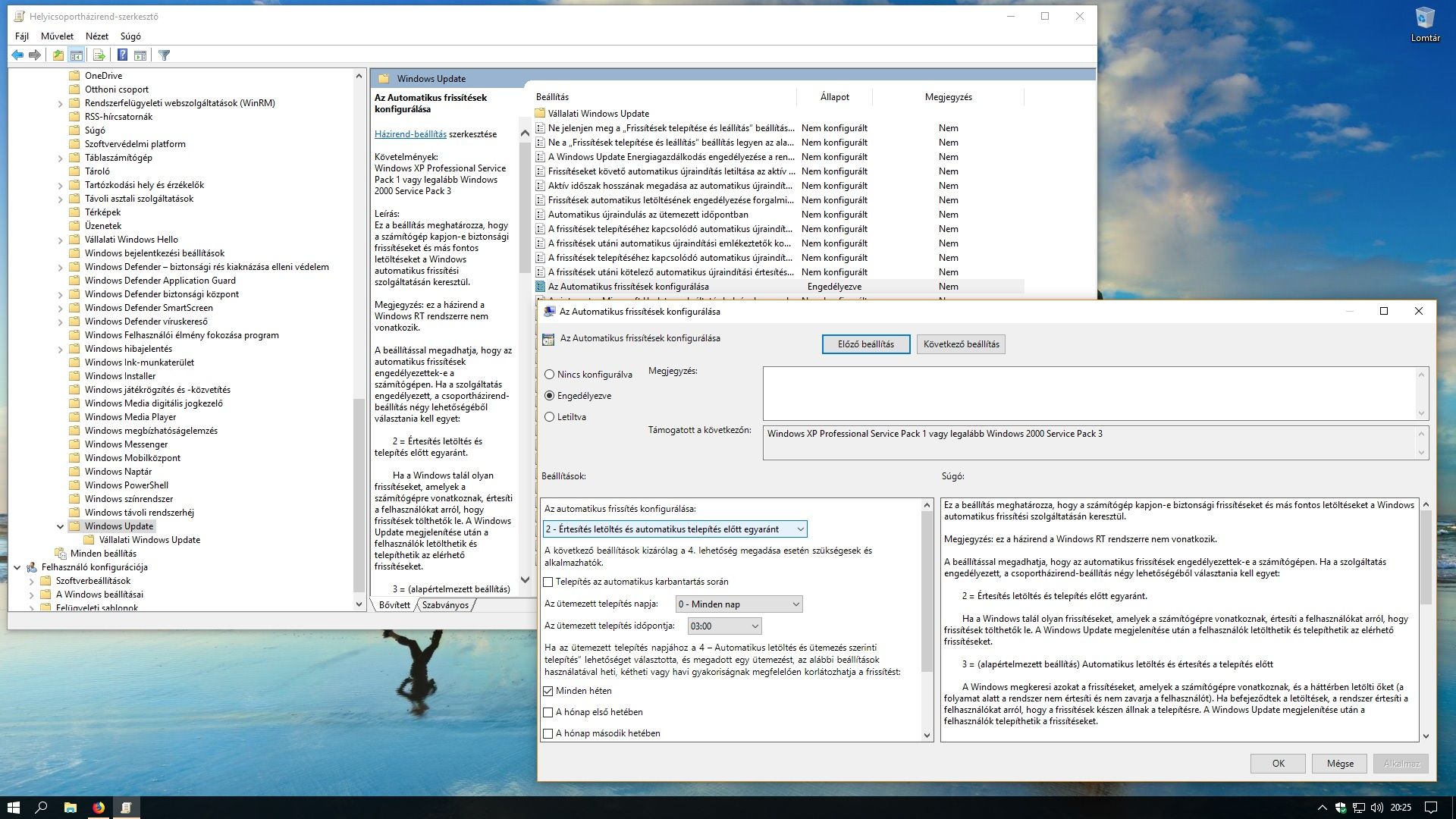
Task: Expand the Táblaszámítógép tree node
Action: [60, 158]
